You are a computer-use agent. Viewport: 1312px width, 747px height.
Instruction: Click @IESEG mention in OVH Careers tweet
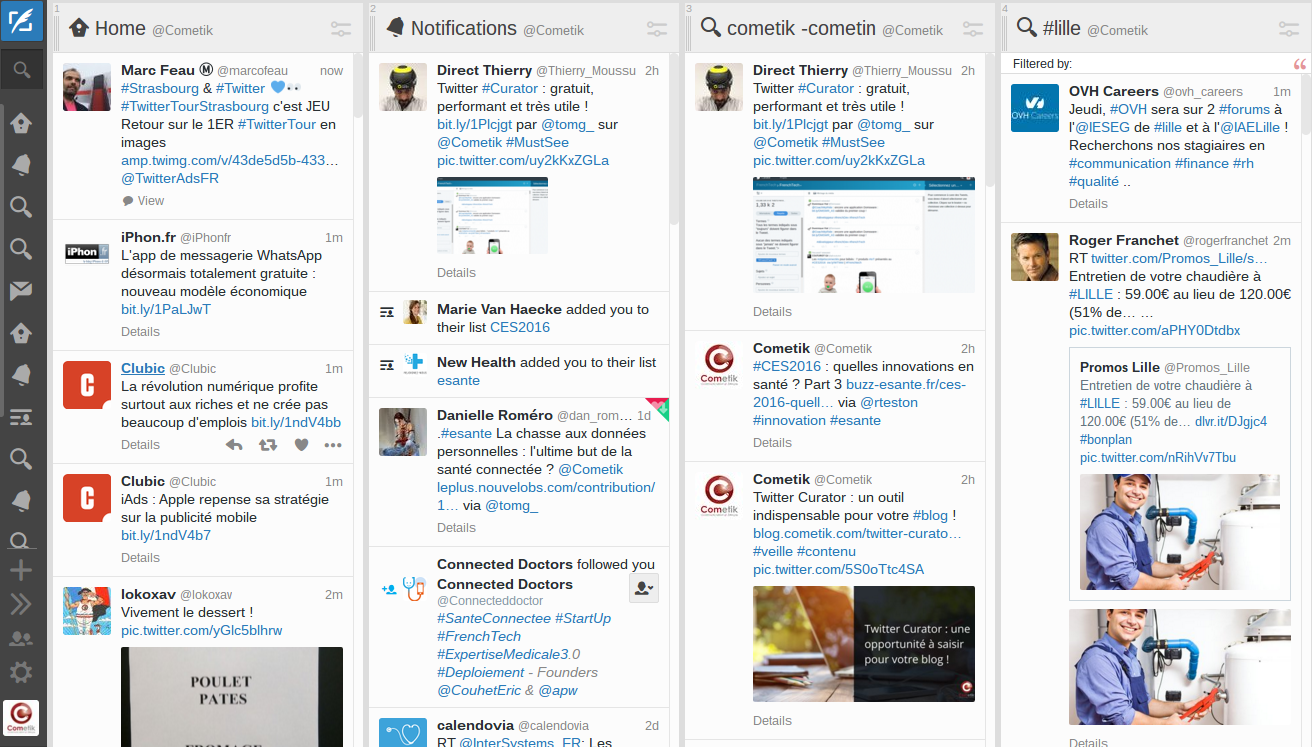(x=1100, y=127)
